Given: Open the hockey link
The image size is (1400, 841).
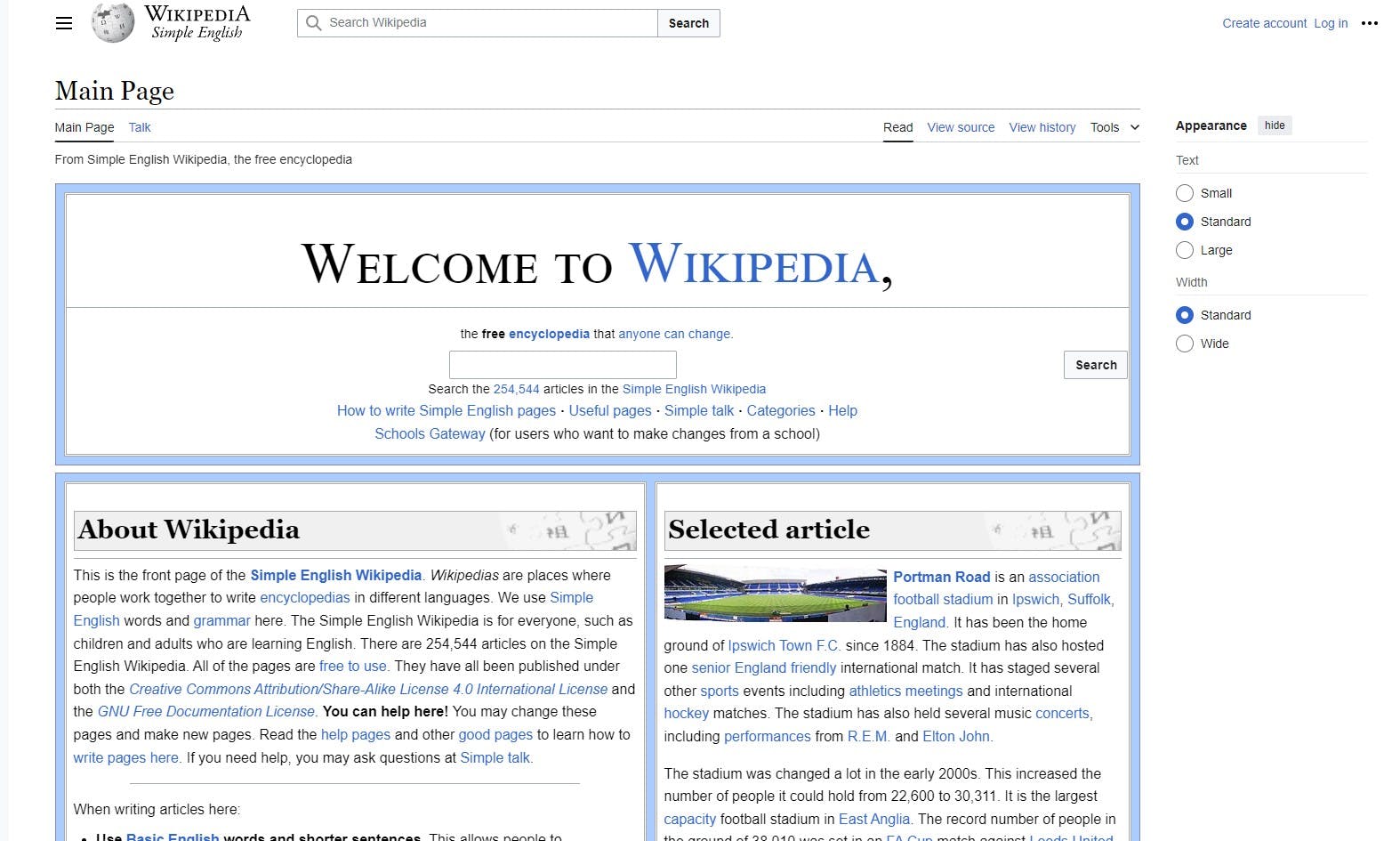Looking at the screenshot, I should point(687,713).
